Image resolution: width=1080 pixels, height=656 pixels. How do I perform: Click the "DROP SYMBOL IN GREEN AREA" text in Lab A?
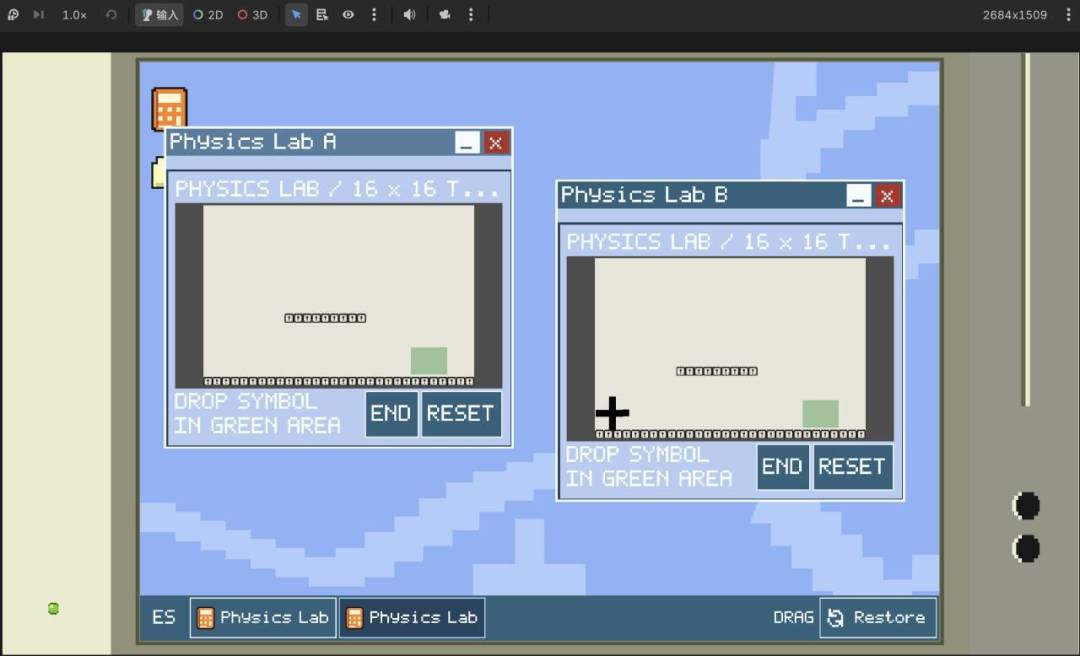[x=257, y=413]
